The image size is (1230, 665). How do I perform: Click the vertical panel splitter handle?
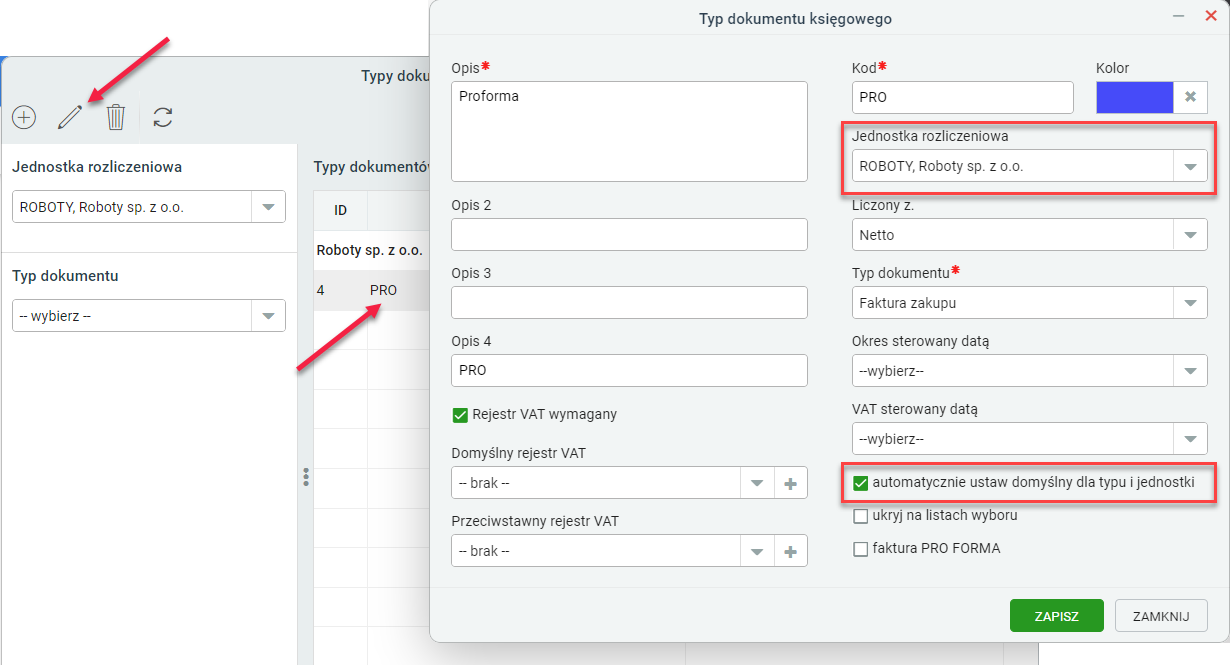[x=306, y=478]
